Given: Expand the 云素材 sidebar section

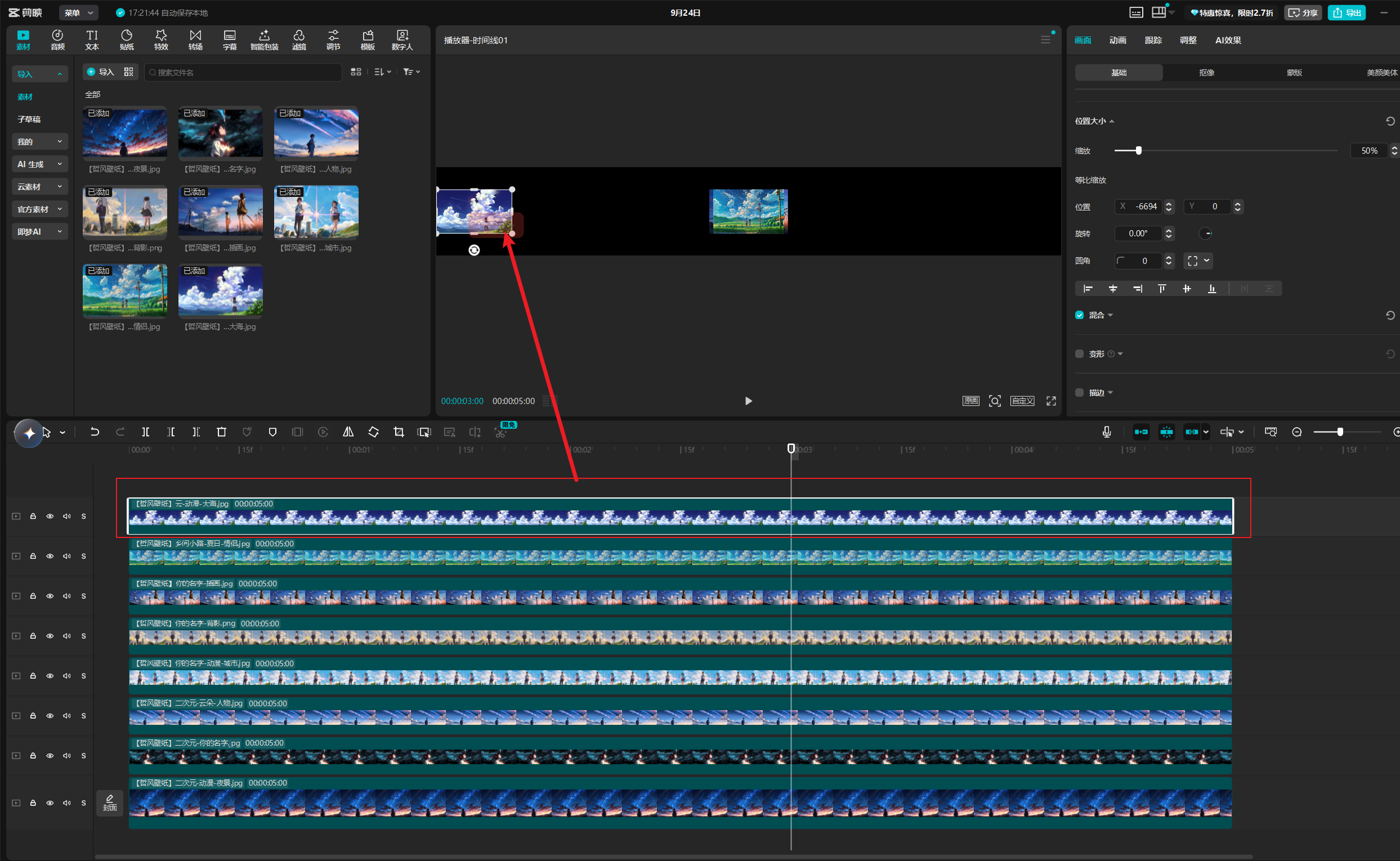Looking at the screenshot, I should click(x=39, y=187).
